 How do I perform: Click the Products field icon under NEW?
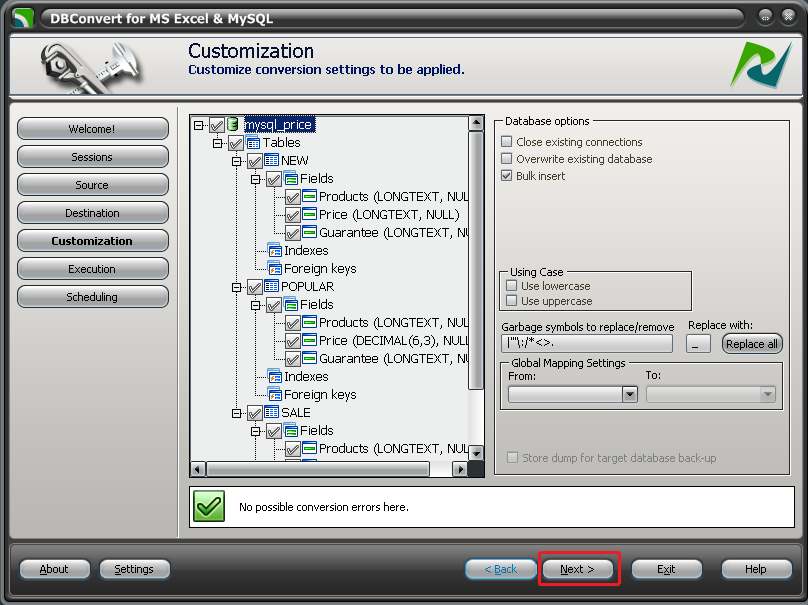pos(309,196)
